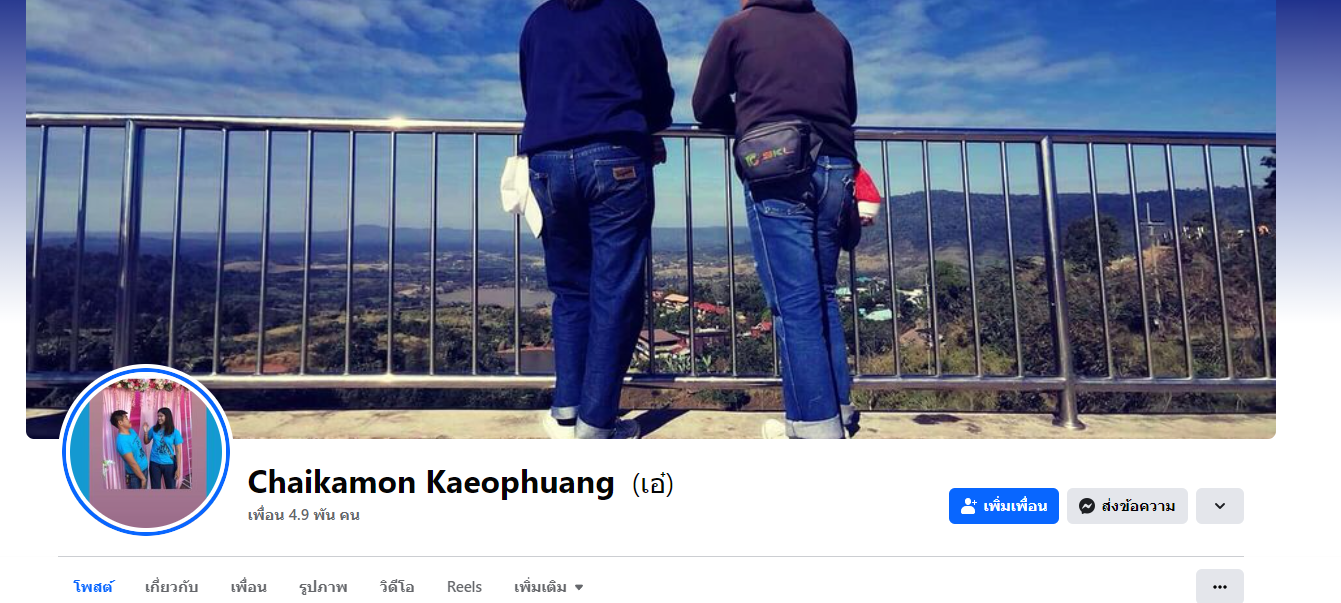Image resolution: width=1341 pixels, height=603 pixels.
Task: Select the รูปภาพ tab
Action: click(x=323, y=587)
